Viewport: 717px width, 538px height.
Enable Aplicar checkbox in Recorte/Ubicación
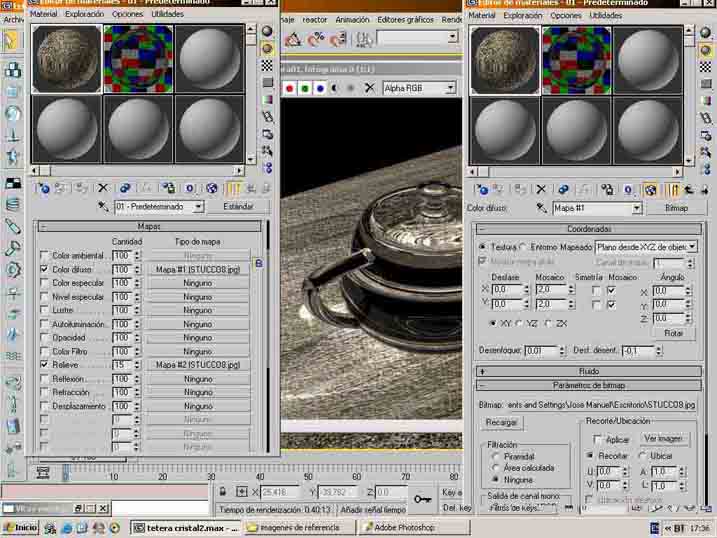point(597,439)
